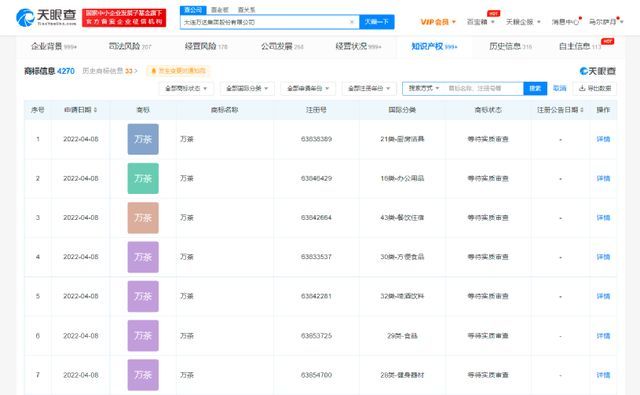The image size is (640, 395).
Task: Click the 取消 link next to the search button
Action: pyautogui.click(x=560, y=88)
